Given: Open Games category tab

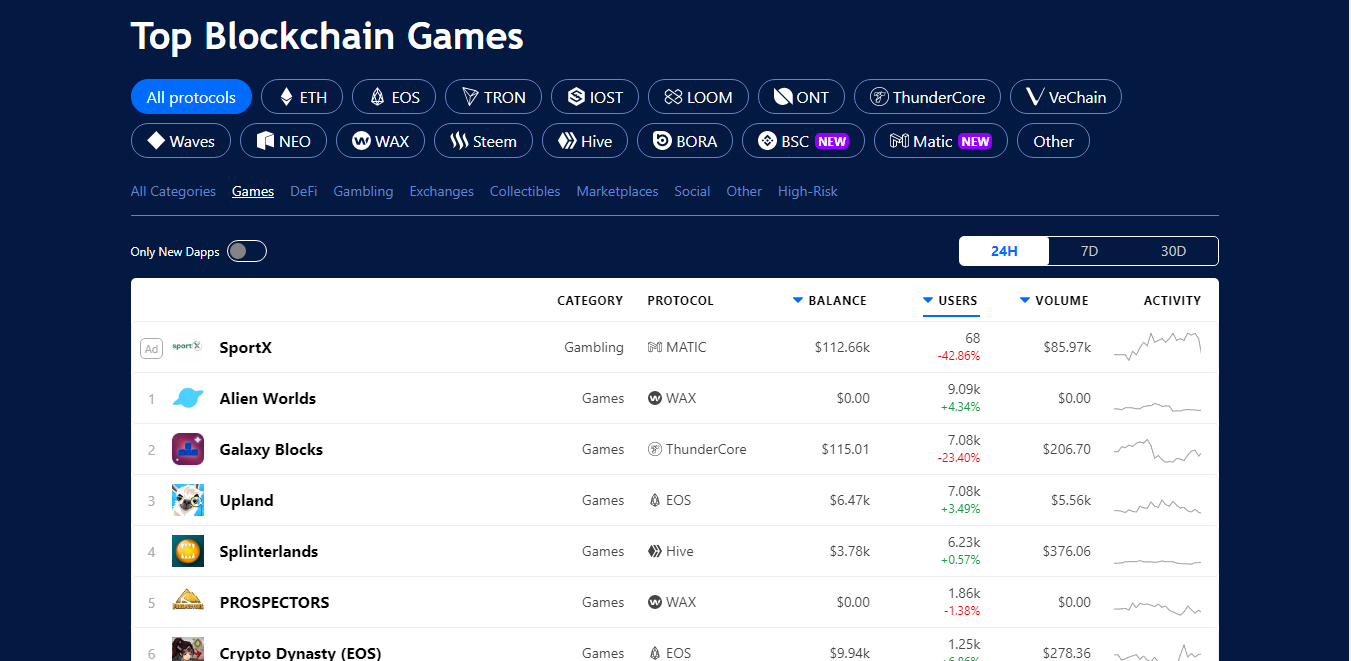Looking at the screenshot, I should tap(253, 191).
